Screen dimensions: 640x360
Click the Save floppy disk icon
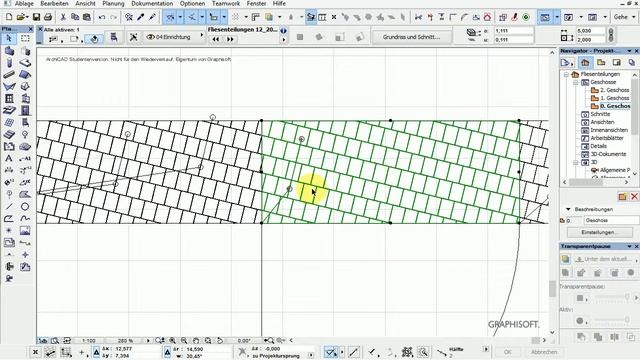click(x=36, y=17)
